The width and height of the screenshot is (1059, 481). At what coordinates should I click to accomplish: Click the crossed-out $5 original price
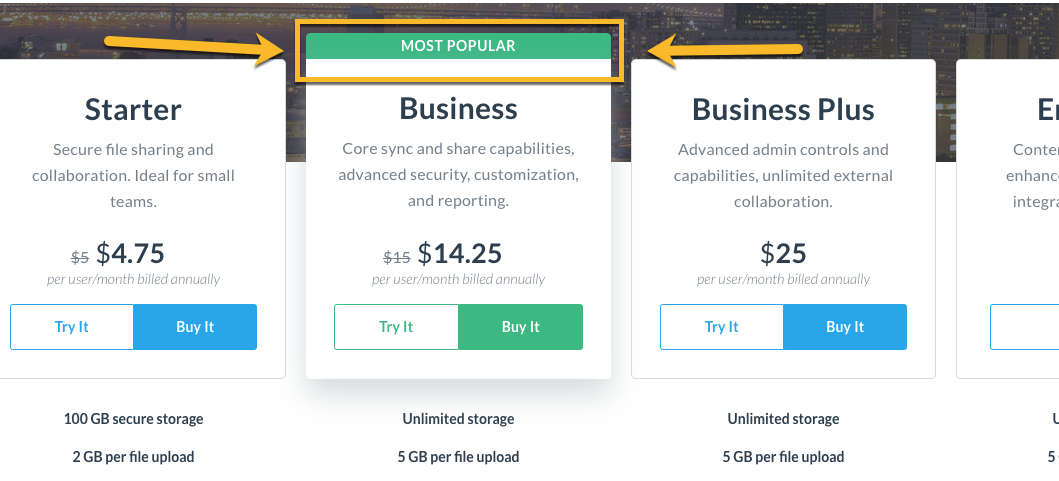pyautogui.click(x=80, y=257)
